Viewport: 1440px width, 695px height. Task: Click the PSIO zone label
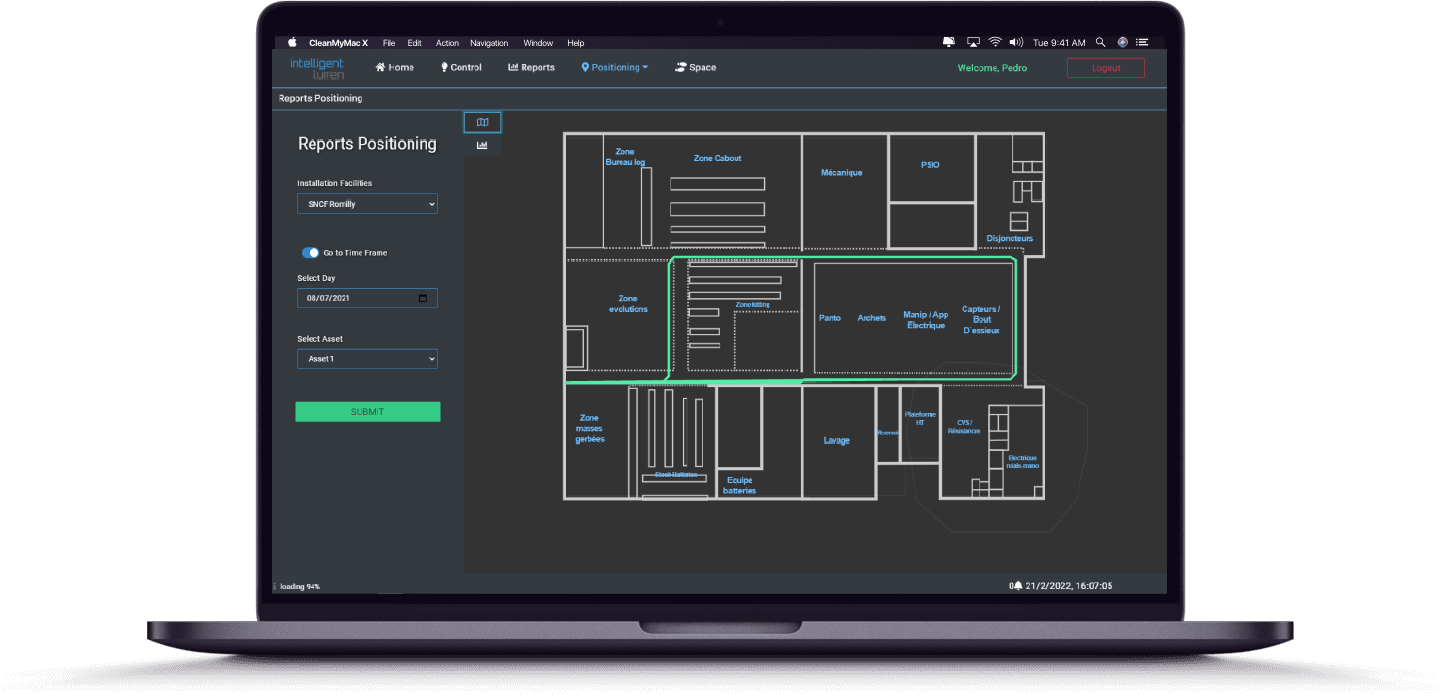point(930,165)
